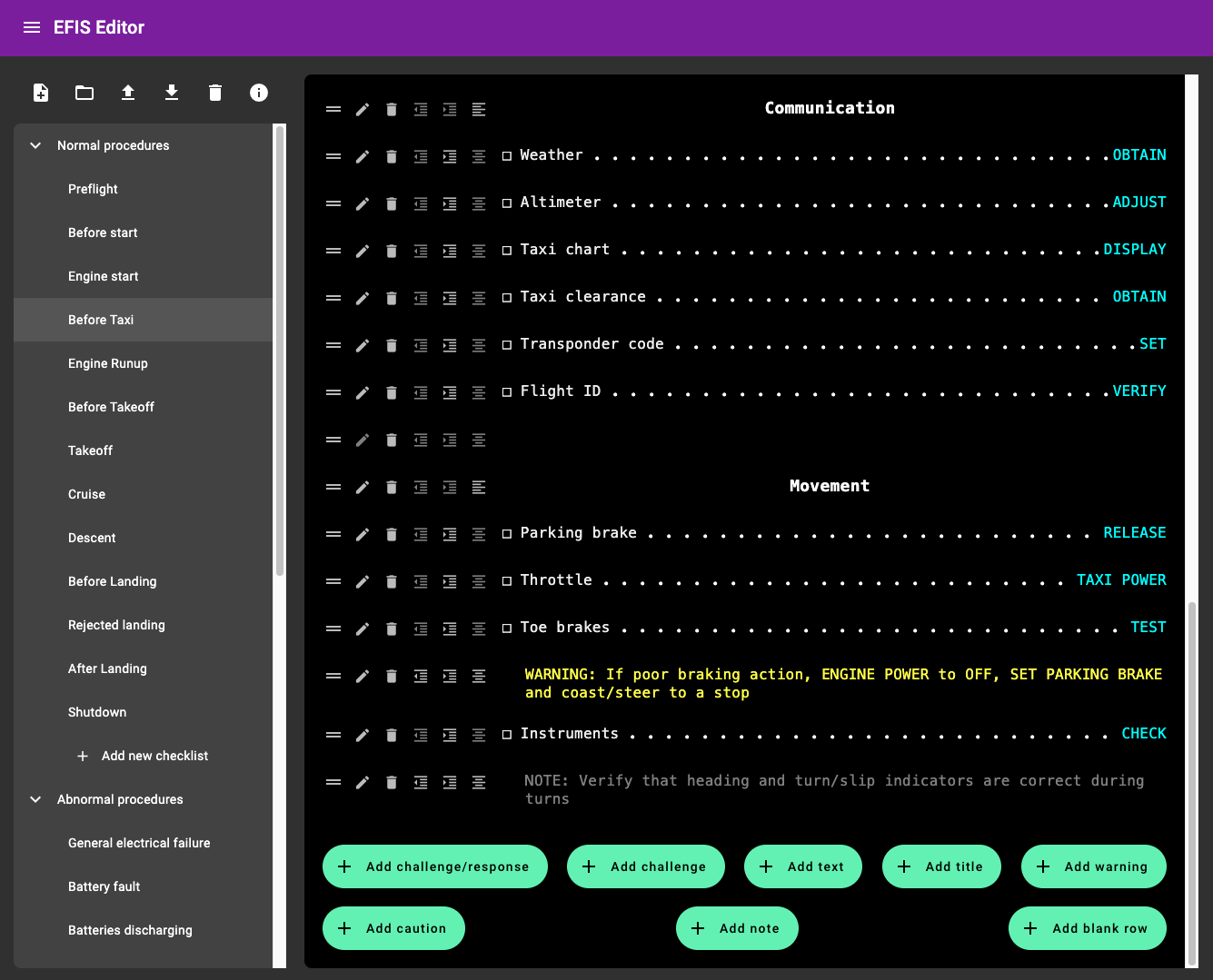Click the Add caution button

point(393,928)
